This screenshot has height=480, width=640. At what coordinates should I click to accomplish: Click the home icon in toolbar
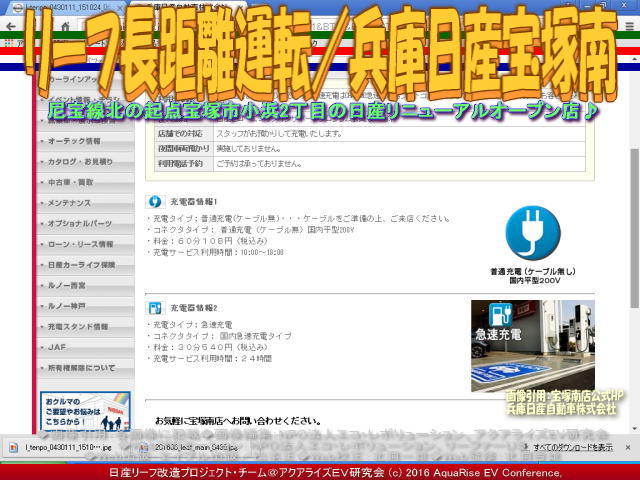[65, 27]
